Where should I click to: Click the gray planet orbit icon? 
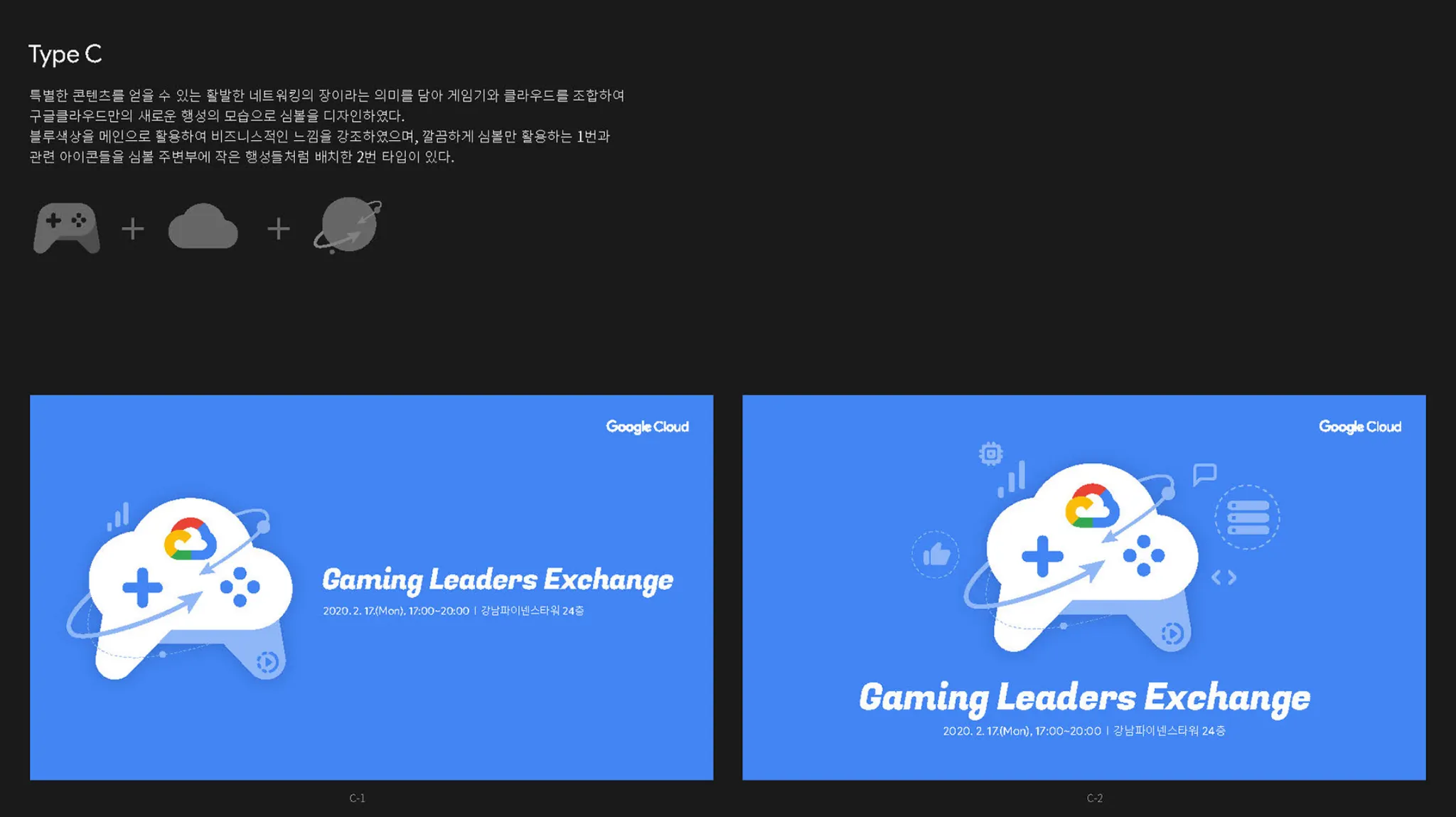pos(348,225)
